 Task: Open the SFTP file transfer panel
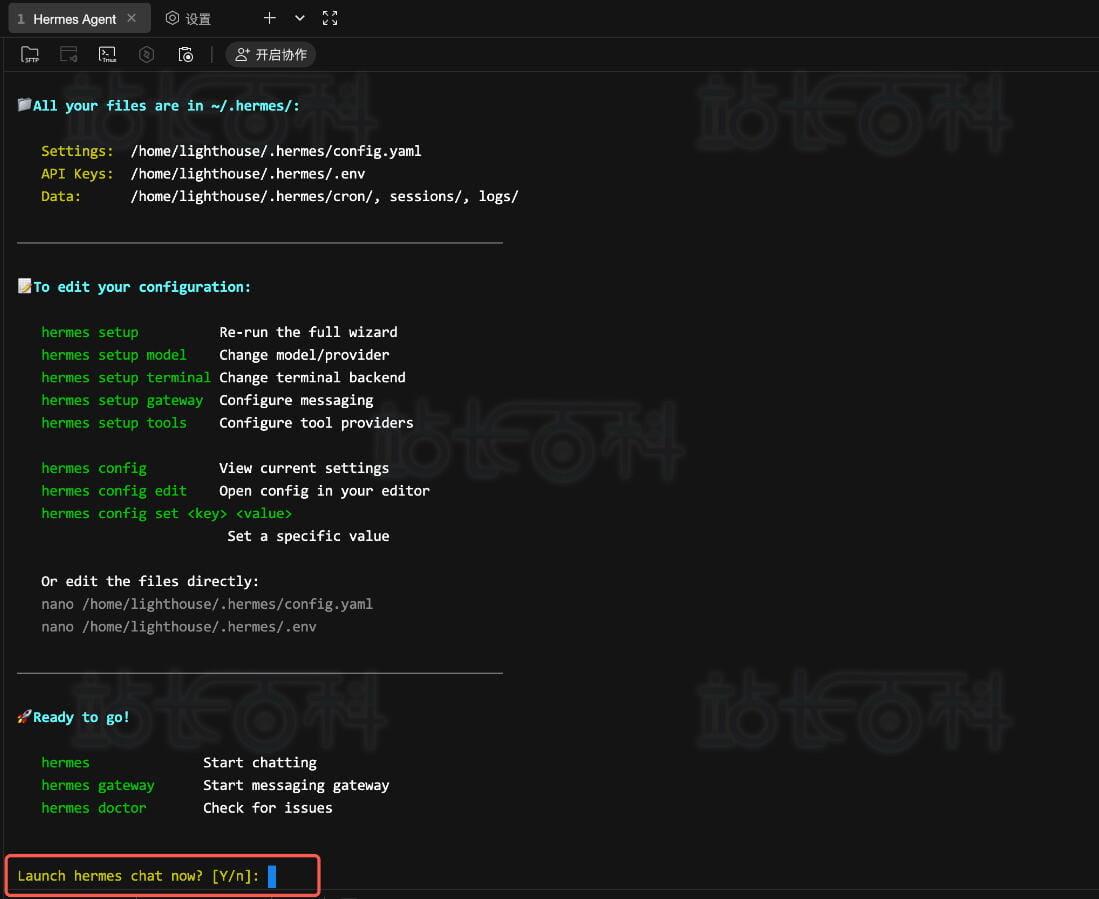[30, 55]
